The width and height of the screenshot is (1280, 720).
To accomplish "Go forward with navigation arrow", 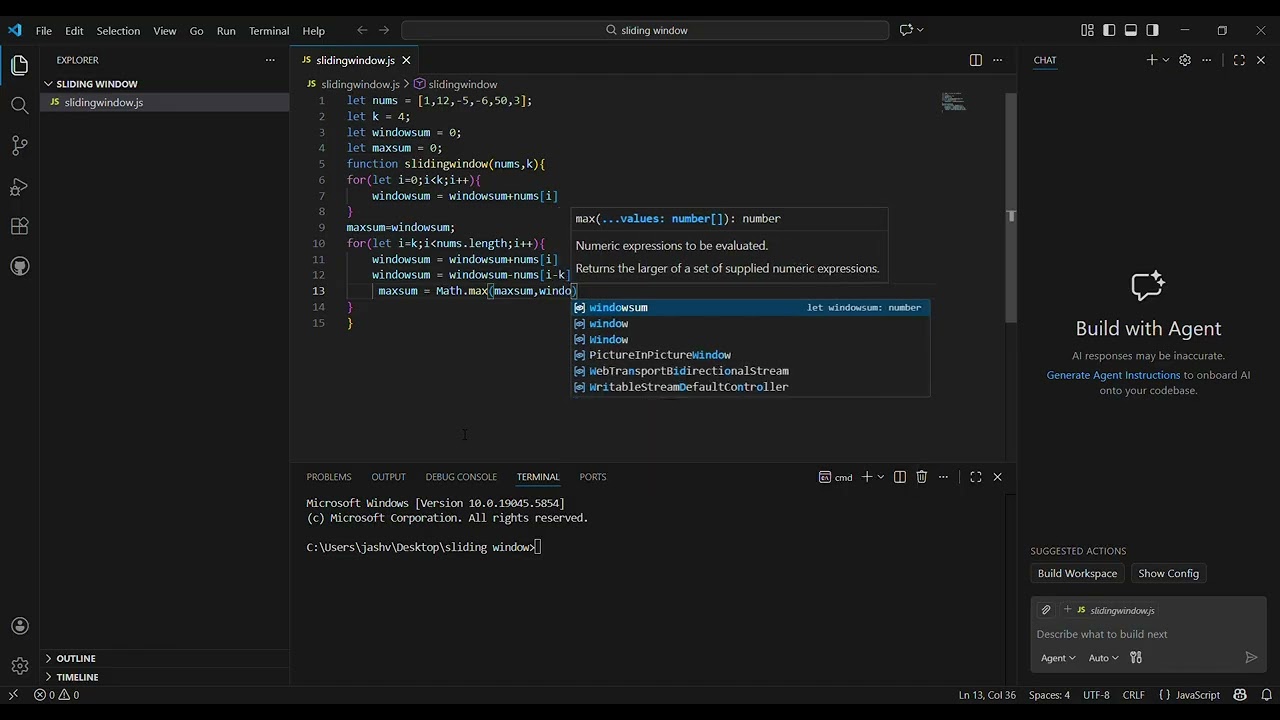I will [385, 30].
